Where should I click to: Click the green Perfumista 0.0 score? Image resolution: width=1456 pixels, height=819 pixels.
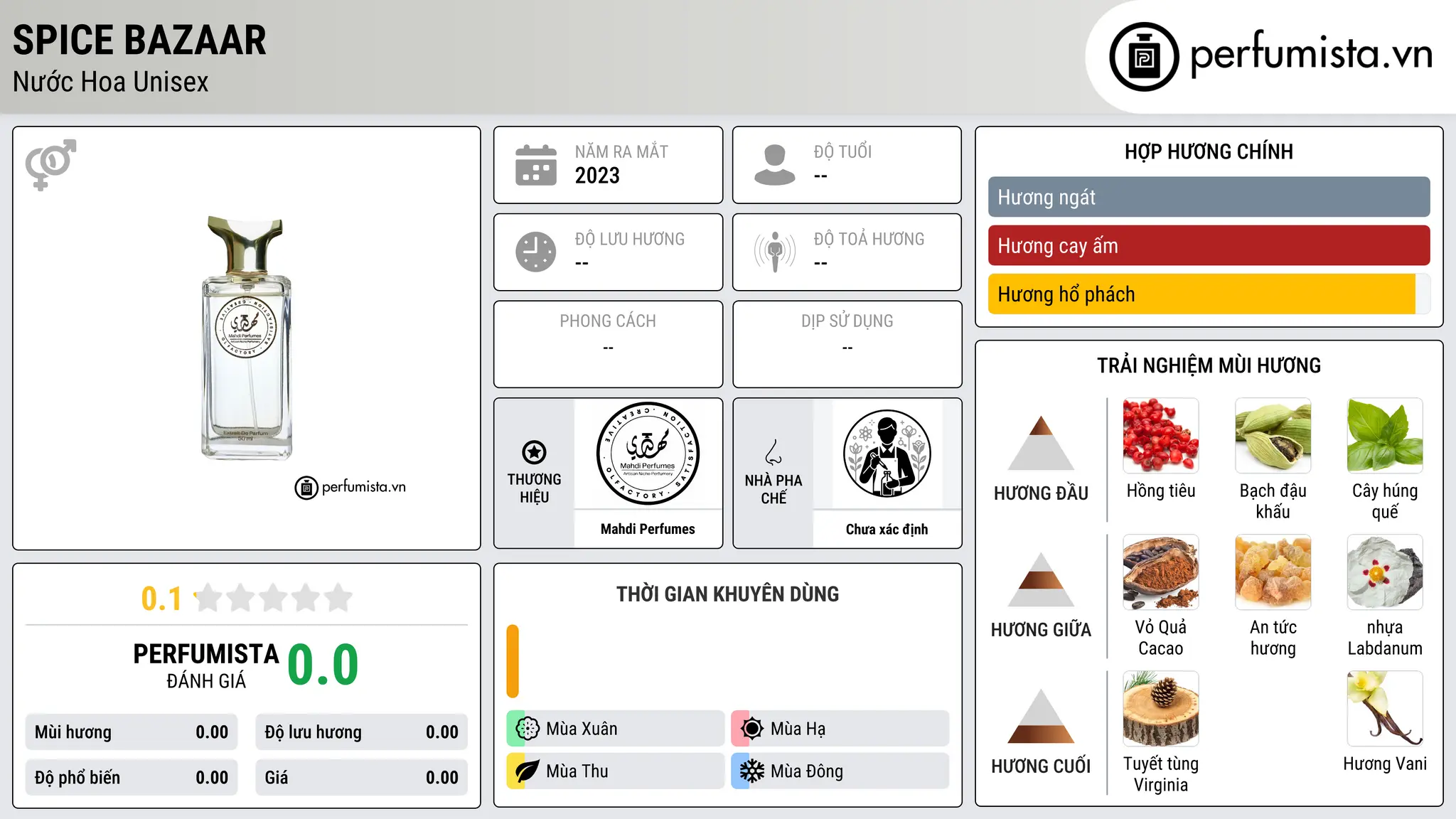tap(323, 665)
